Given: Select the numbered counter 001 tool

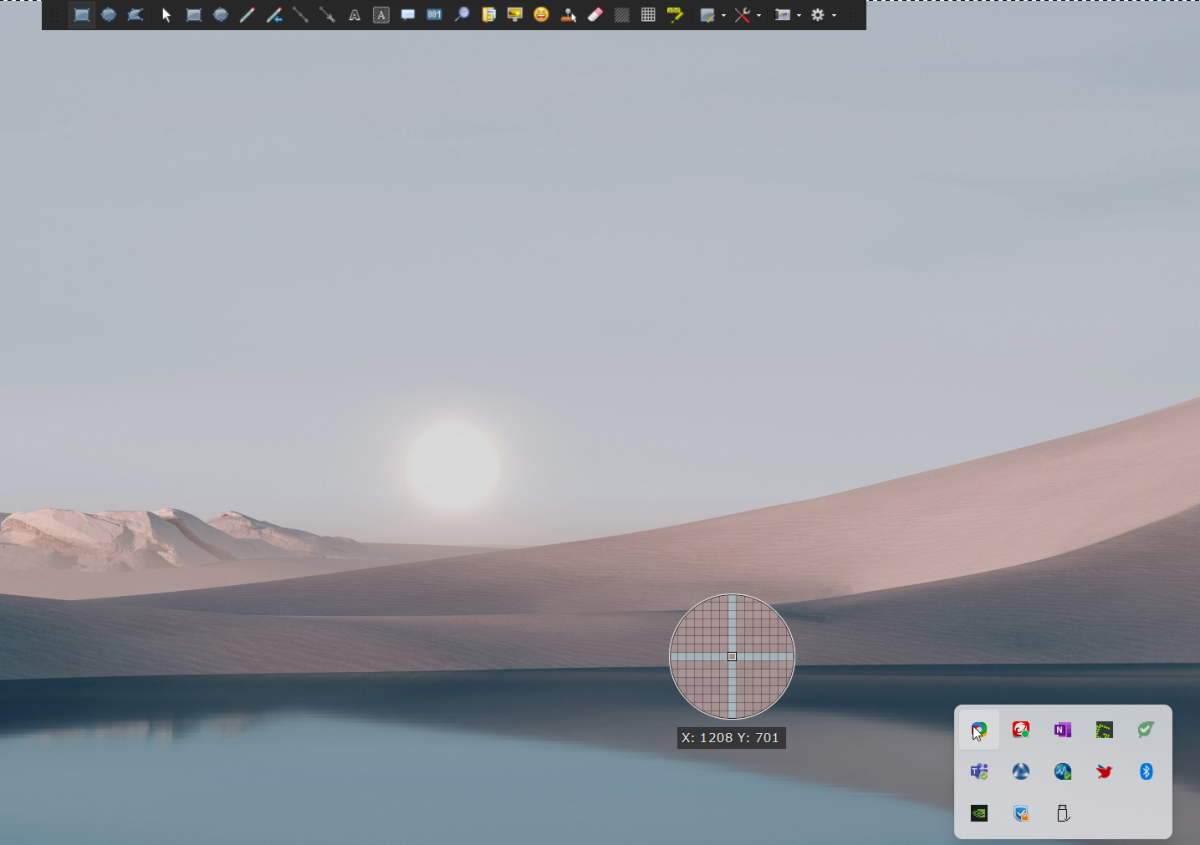Looking at the screenshot, I should (x=434, y=15).
